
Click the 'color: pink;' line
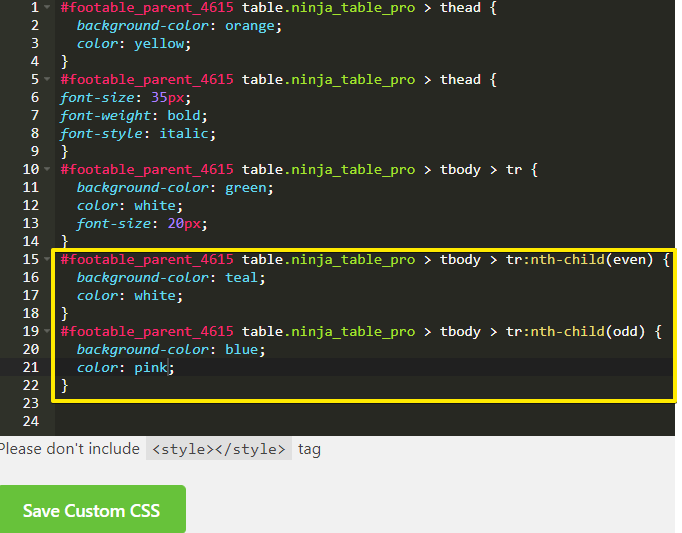pyautogui.click(x=125, y=368)
